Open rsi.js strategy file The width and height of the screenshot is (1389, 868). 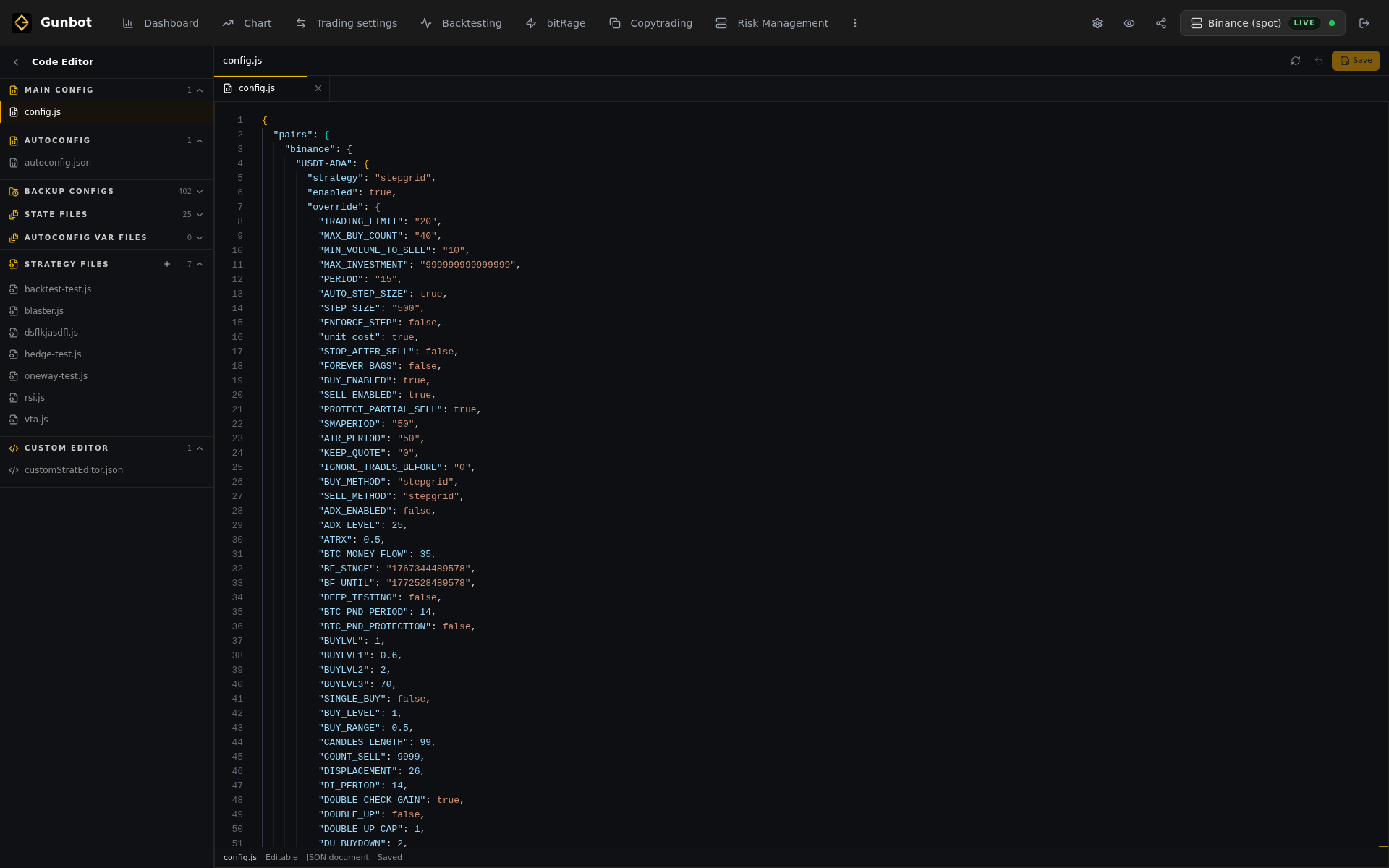(x=107, y=398)
